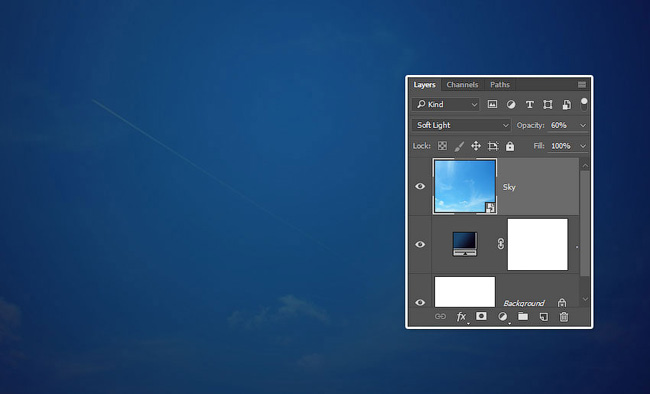
Task: Switch to the Paths tab
Action: pos(500,85)
